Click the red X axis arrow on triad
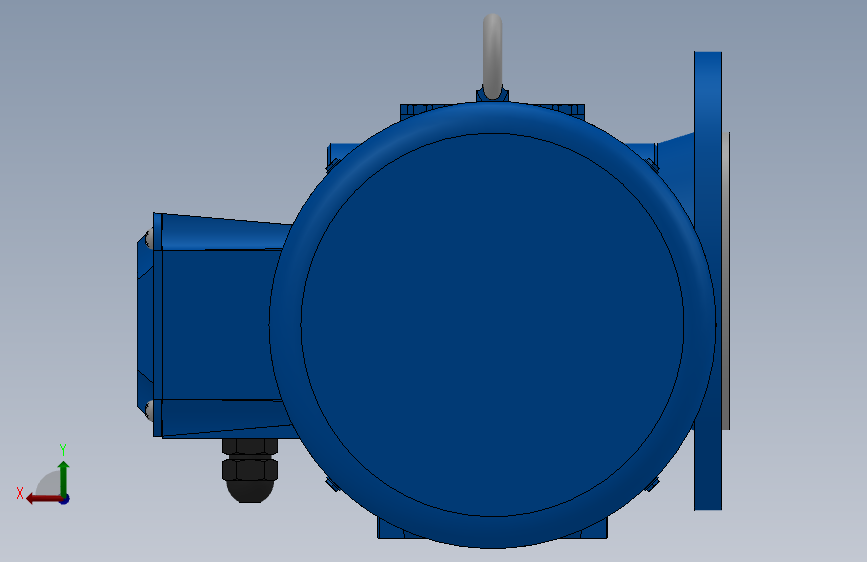This screenshot has width=867, height=562. pyautogui.click(x=43, y=499)
